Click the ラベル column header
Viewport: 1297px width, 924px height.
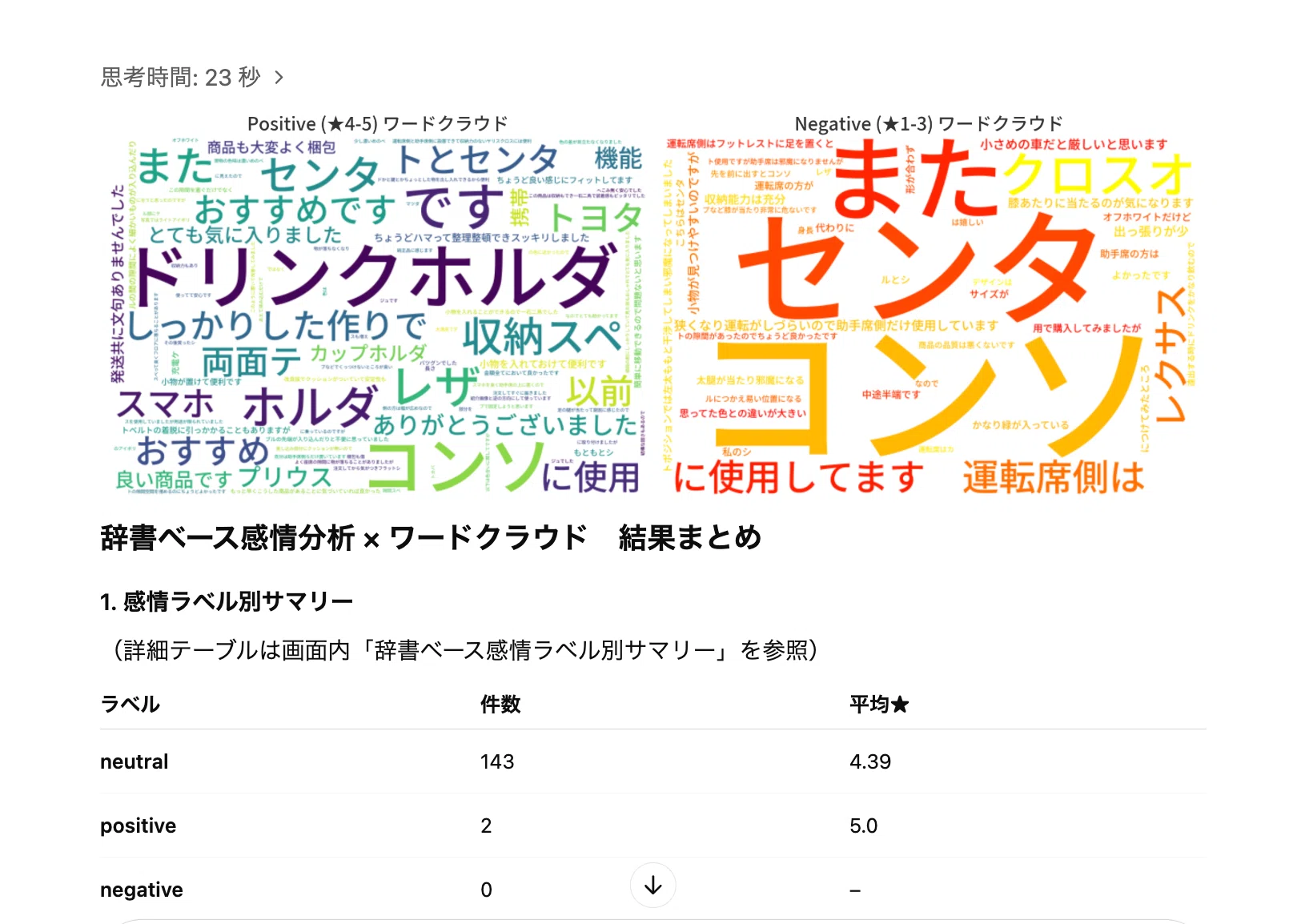click(x=130, y=704)
